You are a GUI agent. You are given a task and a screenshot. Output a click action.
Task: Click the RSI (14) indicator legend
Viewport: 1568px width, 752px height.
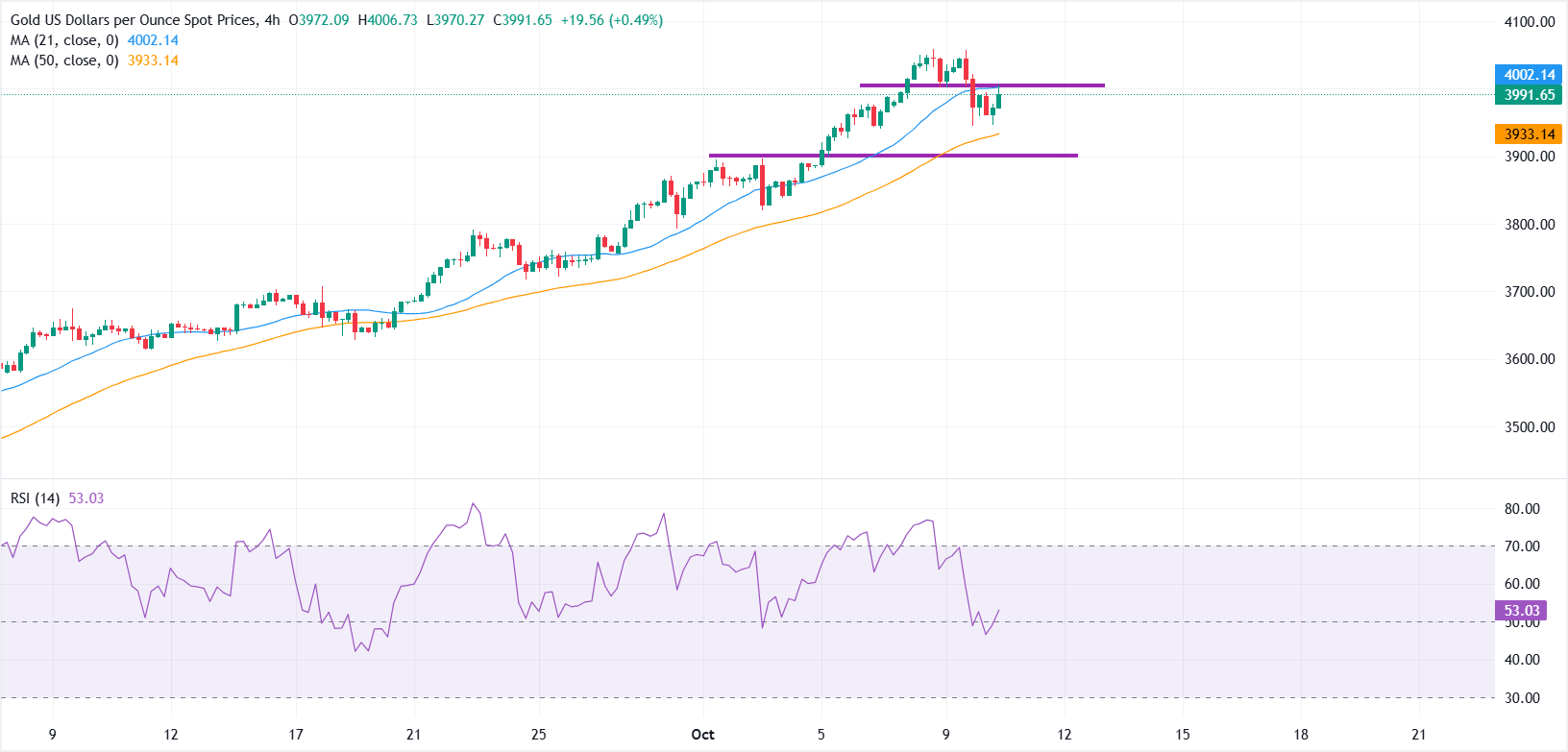(35, 498)
